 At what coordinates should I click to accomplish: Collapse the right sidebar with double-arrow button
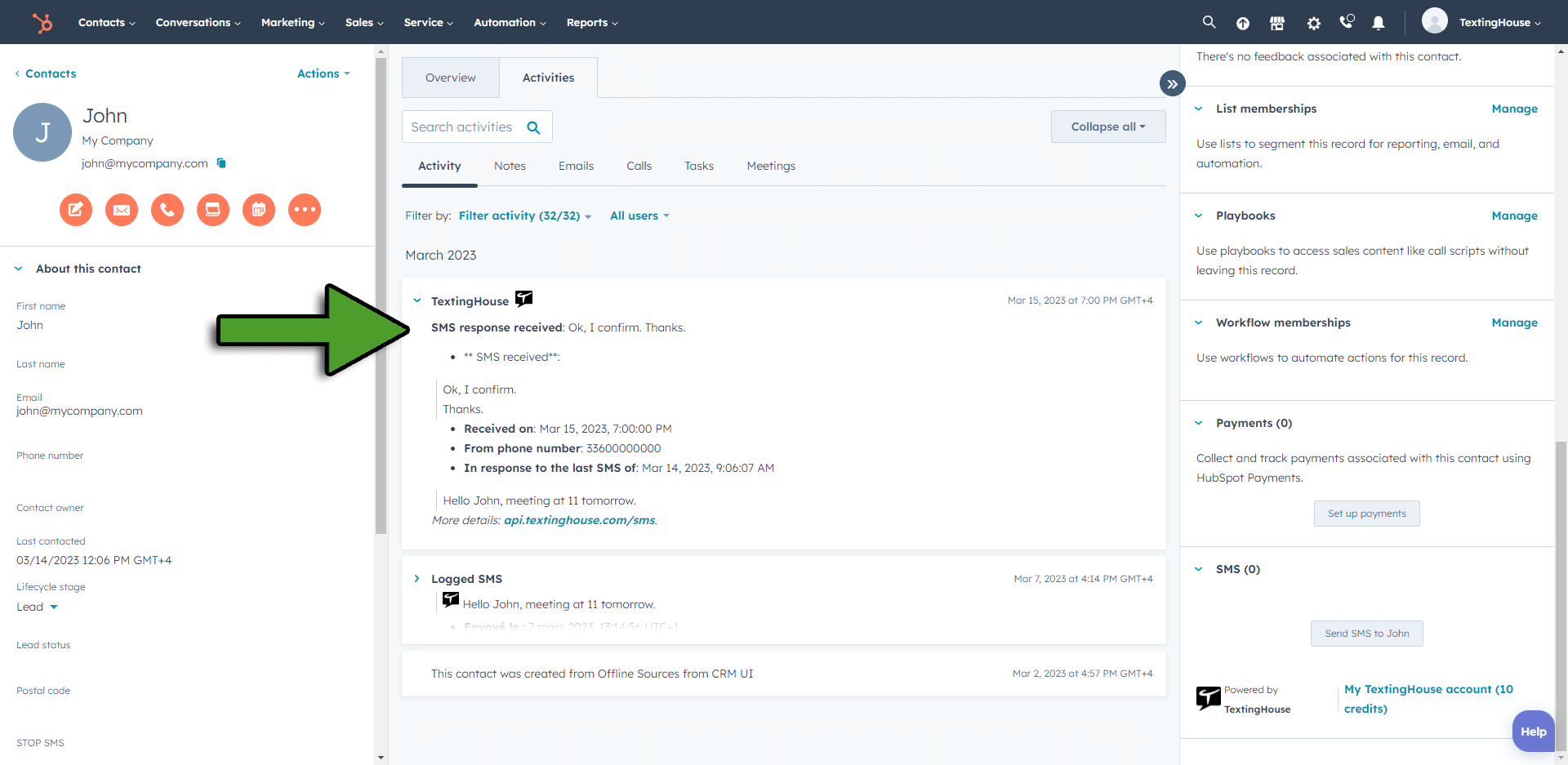point(1172,83)
